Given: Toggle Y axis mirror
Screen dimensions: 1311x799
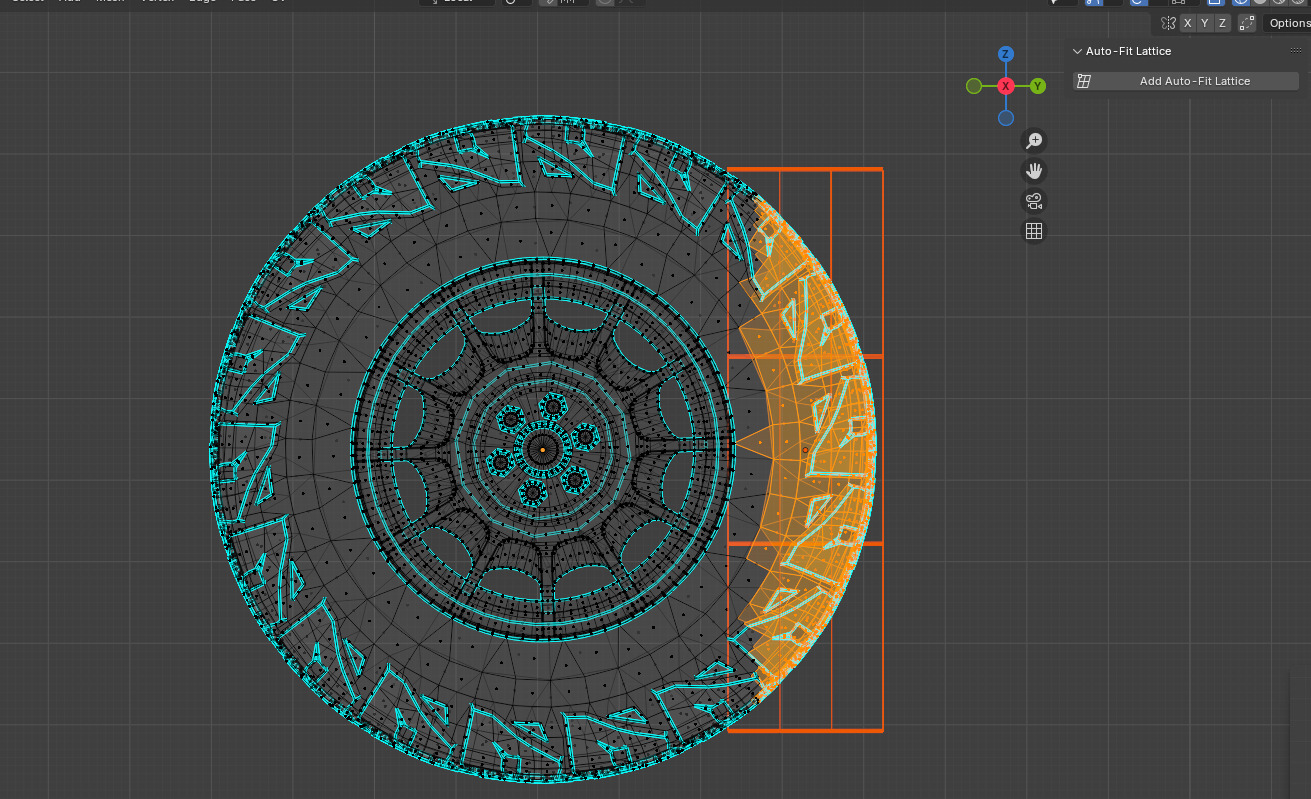Looking at the screenshot, I should click(x=1204, y=23).
